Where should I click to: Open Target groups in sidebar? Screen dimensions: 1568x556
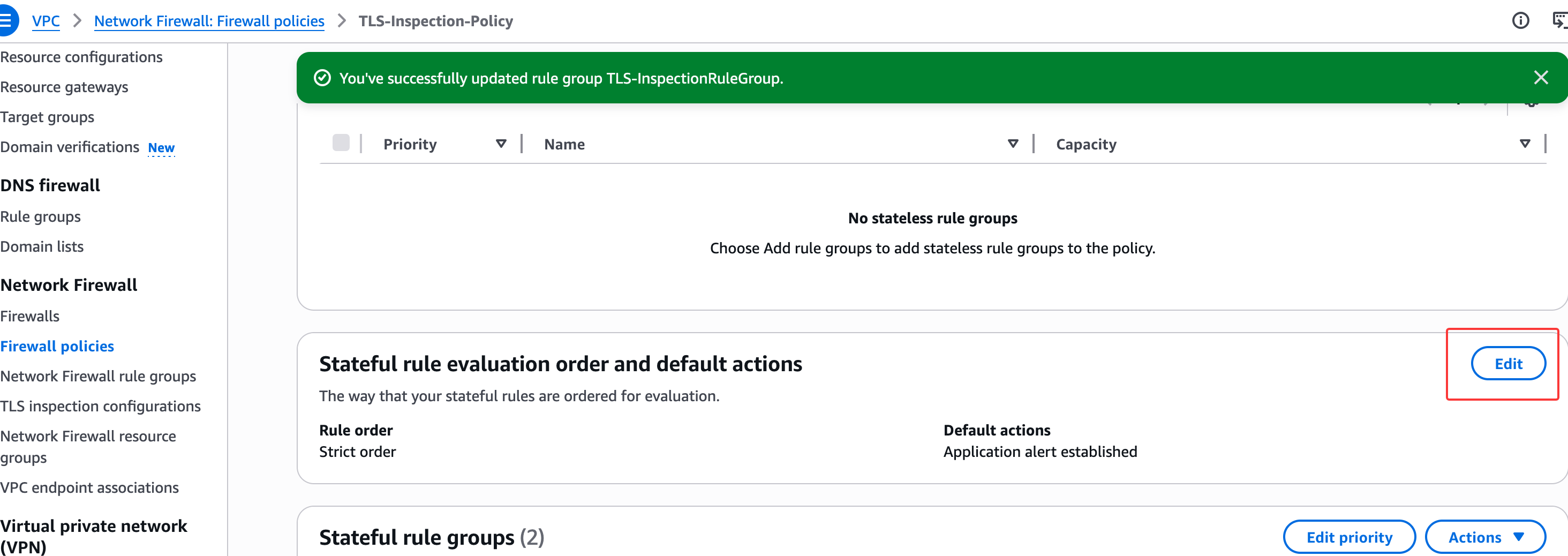[x=48, y=117]
